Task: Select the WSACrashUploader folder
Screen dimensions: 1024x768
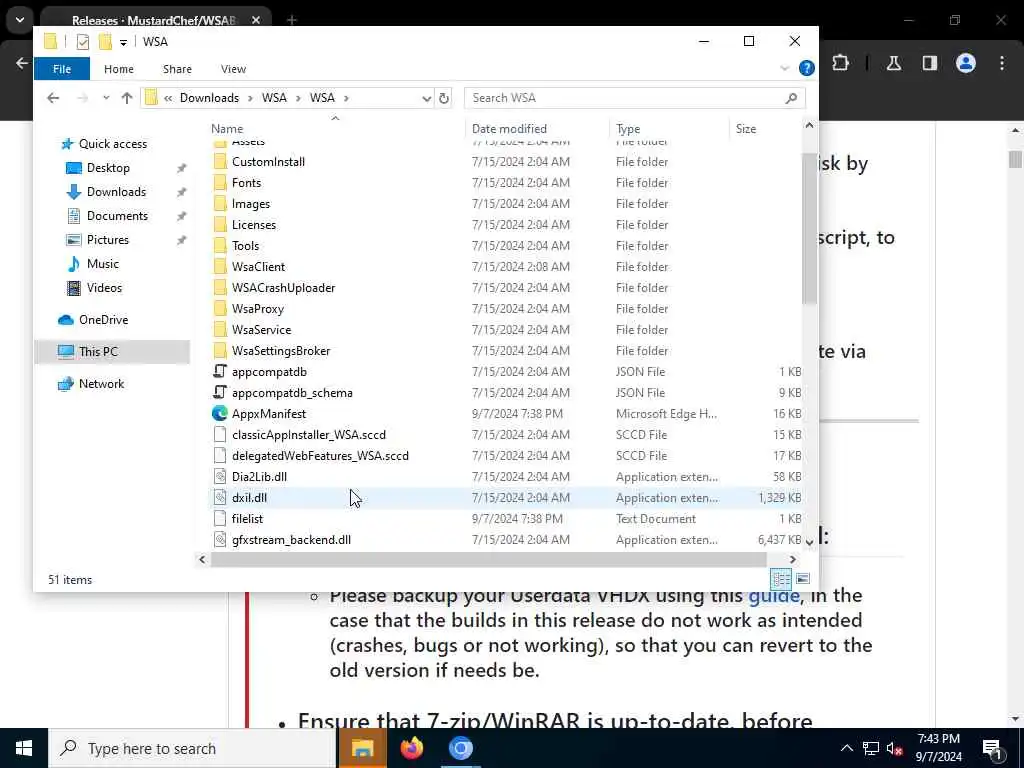Action: pyautogui.click(x=283, y=288)
